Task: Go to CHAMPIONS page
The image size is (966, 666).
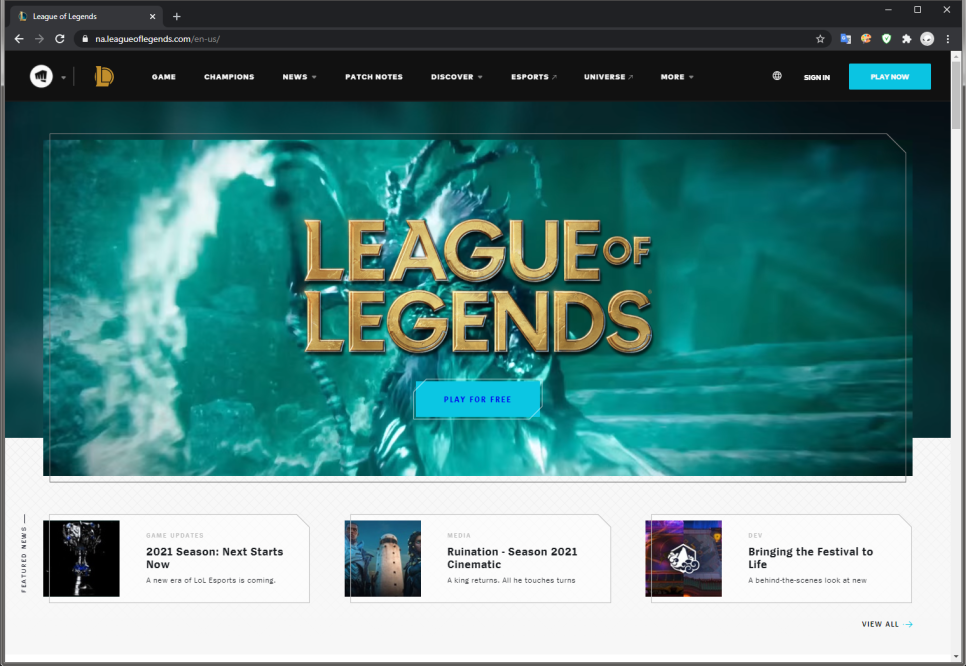Action: coord(229,77)
